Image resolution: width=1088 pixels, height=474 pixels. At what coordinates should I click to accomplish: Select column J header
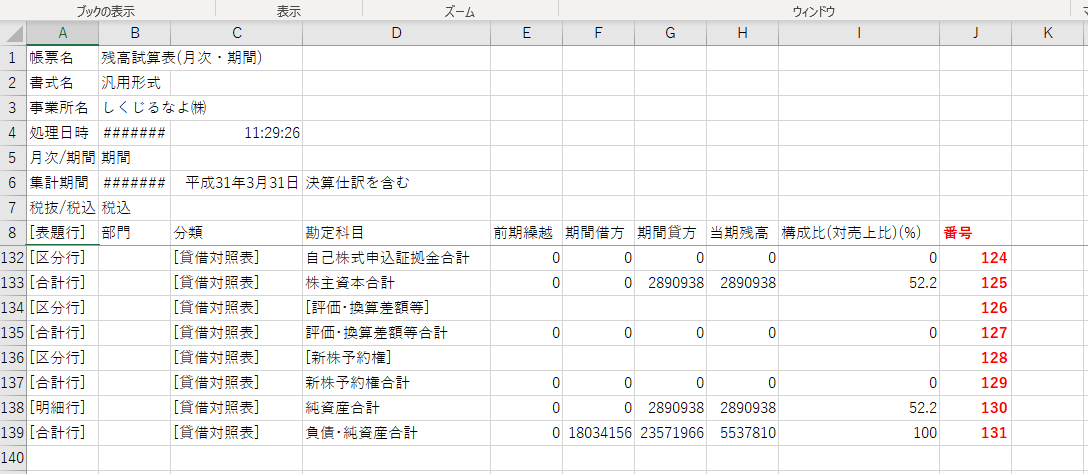tap(975, 33)
